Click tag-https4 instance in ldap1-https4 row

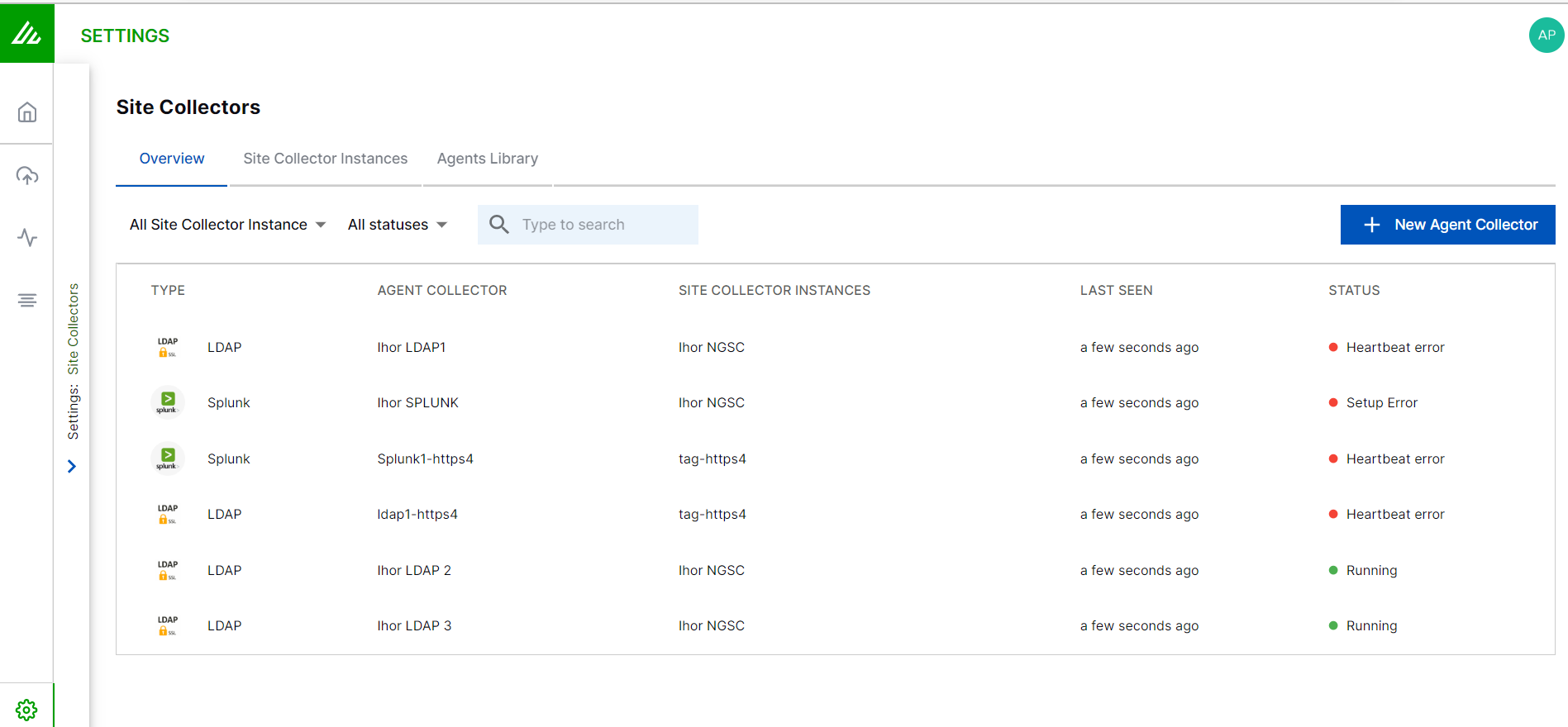(713, 514)
